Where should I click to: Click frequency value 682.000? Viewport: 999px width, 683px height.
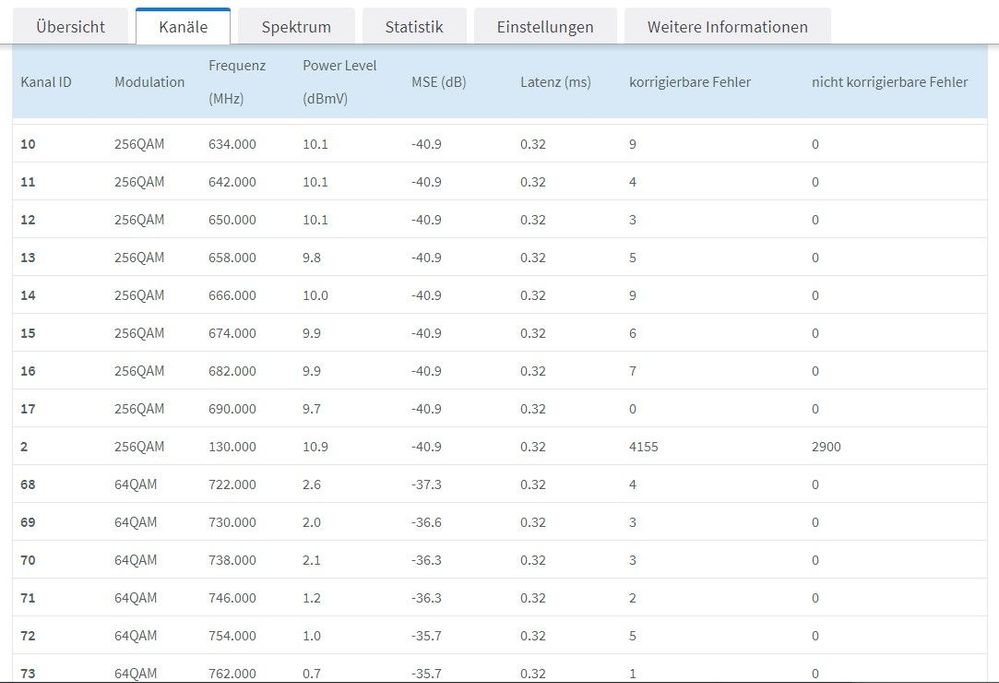pos(233,371)
